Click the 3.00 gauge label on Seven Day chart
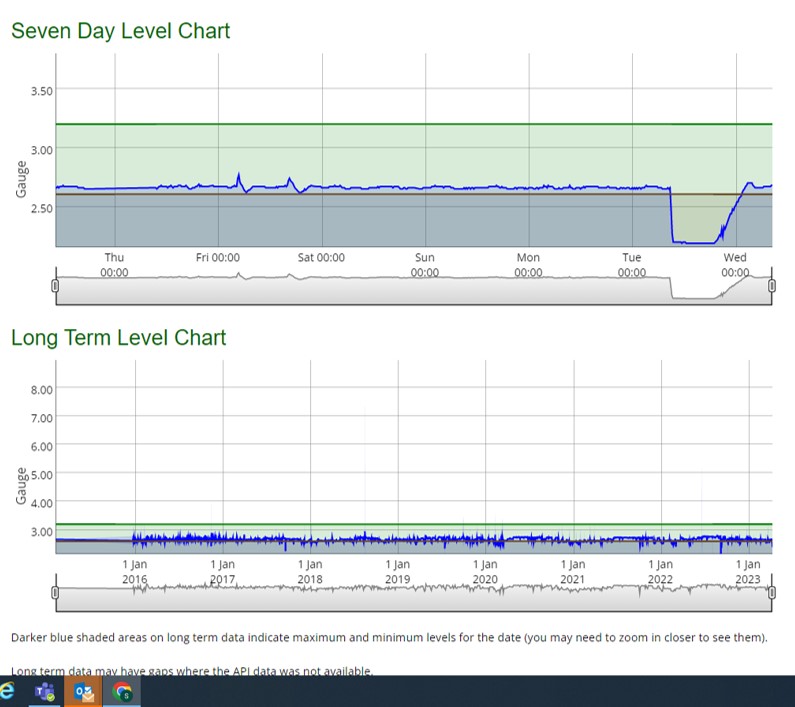This screenshot has width=795, height=707. (42, 150)
